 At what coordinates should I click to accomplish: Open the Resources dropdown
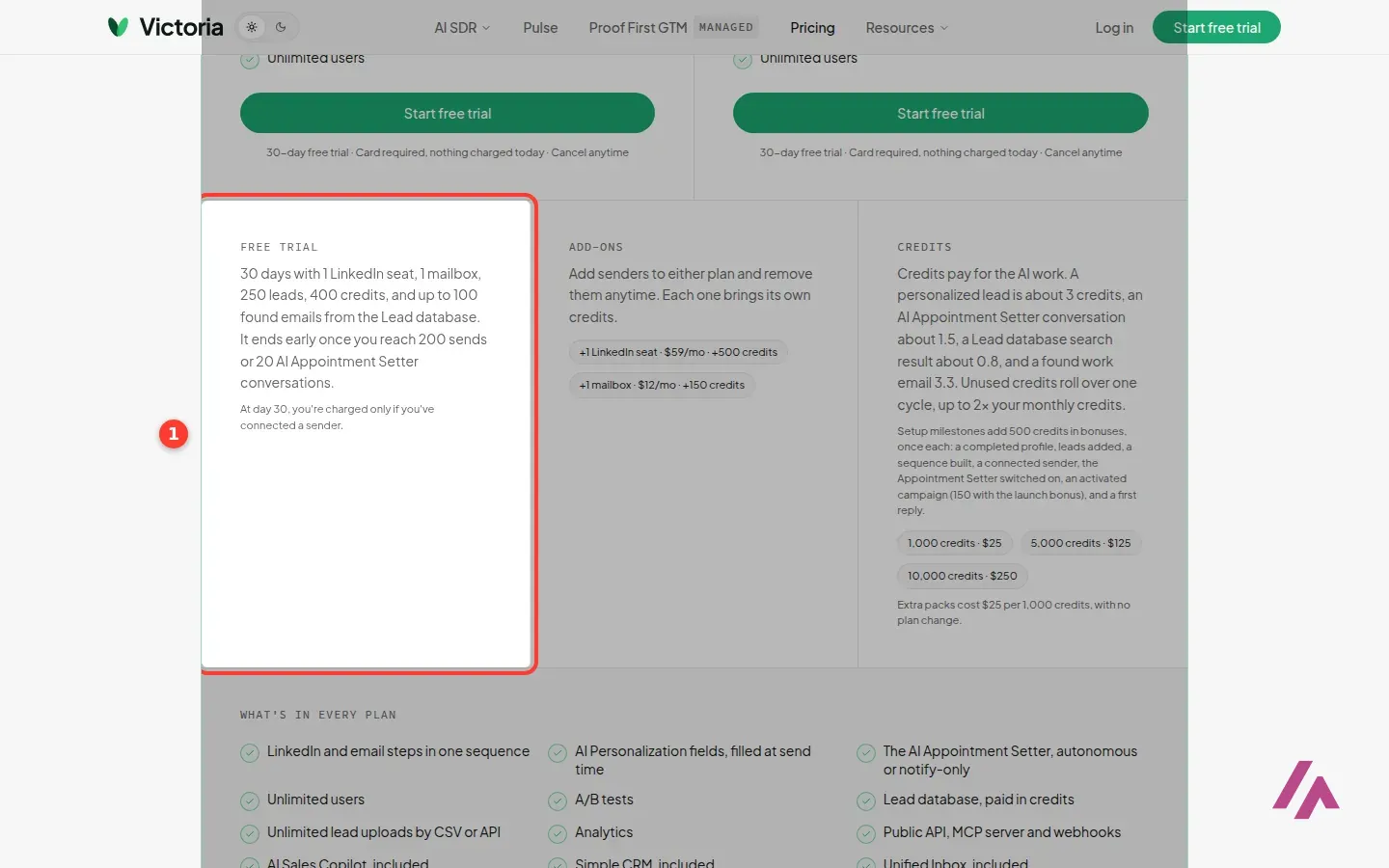[x=907, y=28]
